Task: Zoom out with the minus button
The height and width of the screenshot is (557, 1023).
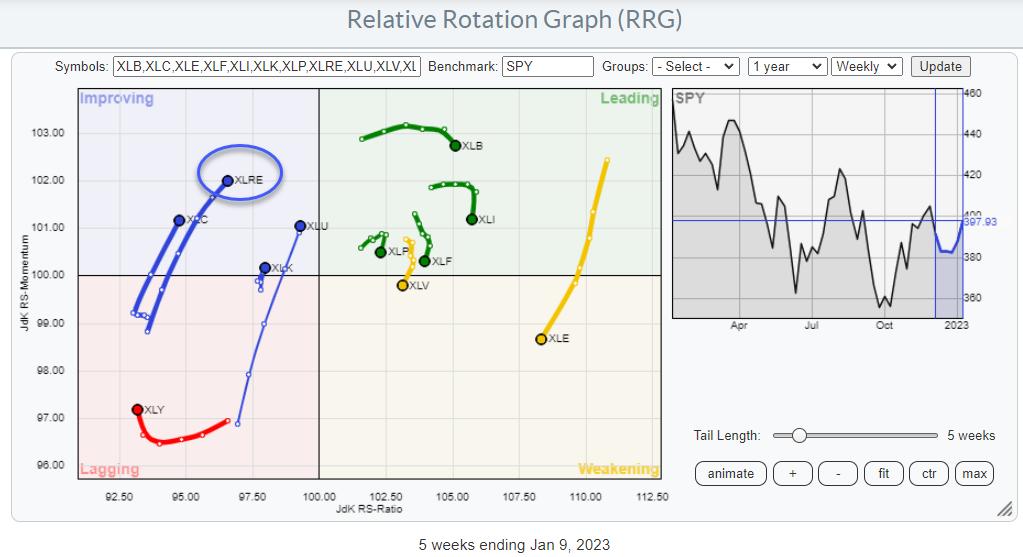Action: pyautogui.click(x=836, y=473)
